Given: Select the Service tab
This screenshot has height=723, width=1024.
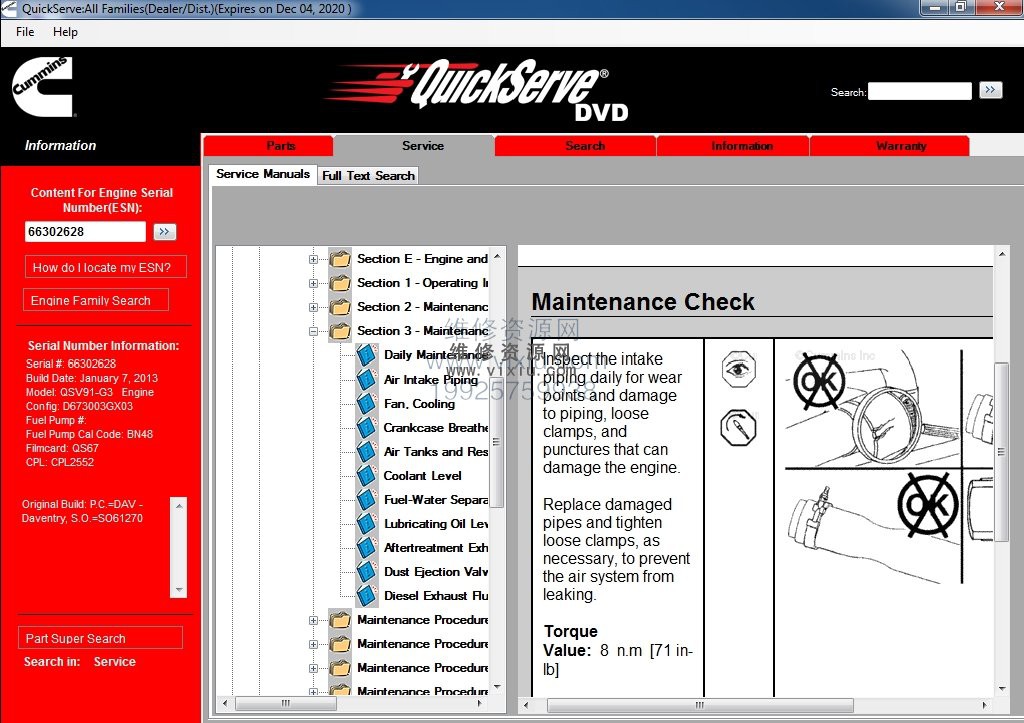Looking at the screenshot, I should coord(414,146).
